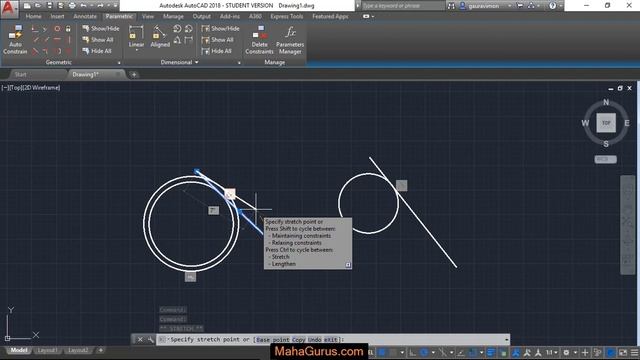Apply the Fix lock constraint
The width and height of the screenshot is (640, 360).
68,29
